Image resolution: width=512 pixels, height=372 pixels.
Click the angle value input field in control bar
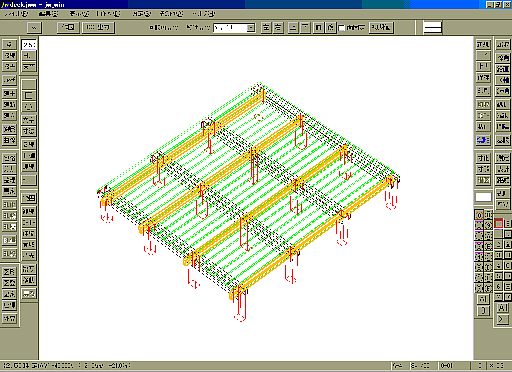tap(230, 28)
